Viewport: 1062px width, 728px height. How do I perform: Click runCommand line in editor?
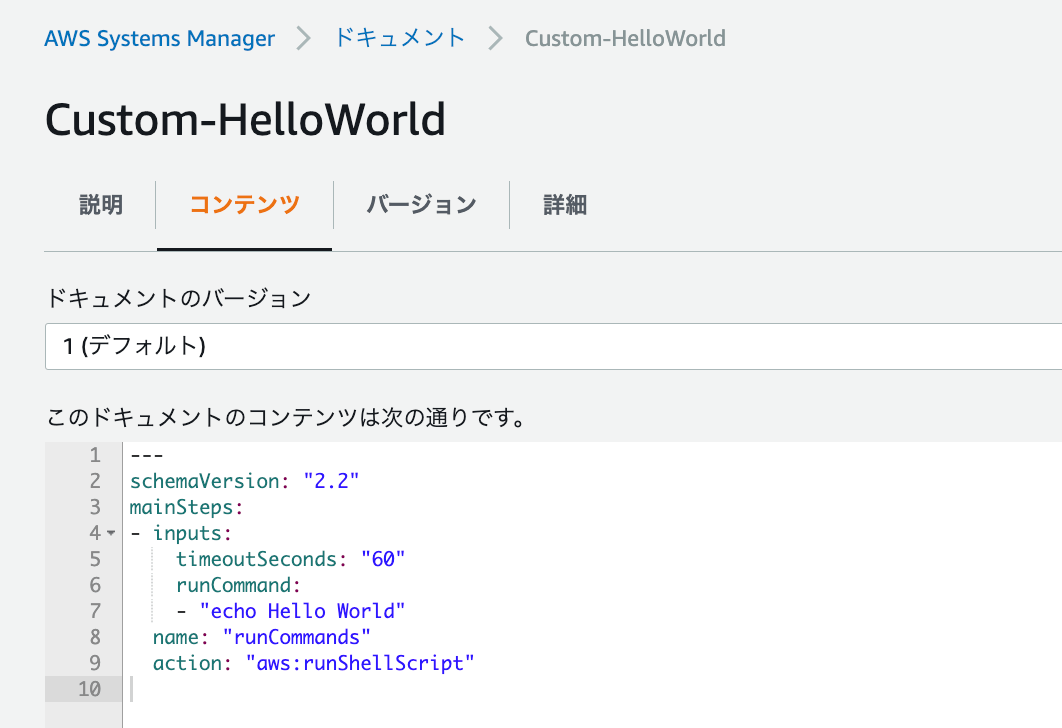point(238,585)
